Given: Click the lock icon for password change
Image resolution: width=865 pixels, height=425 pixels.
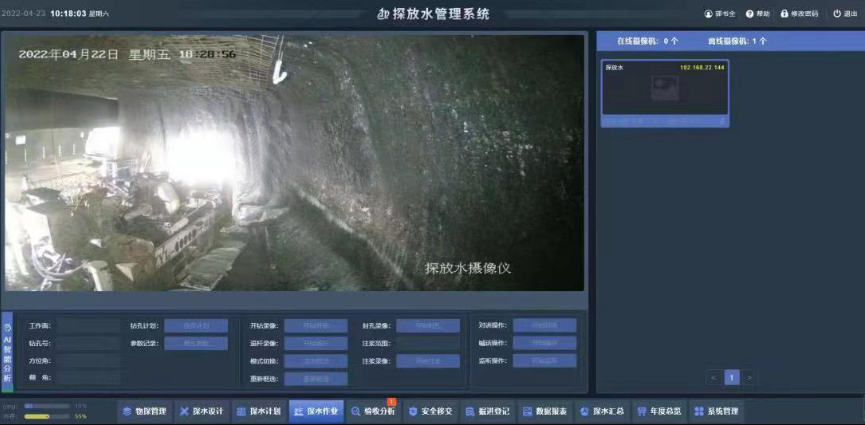Looking at the screenshot, I should coord(784,14).
